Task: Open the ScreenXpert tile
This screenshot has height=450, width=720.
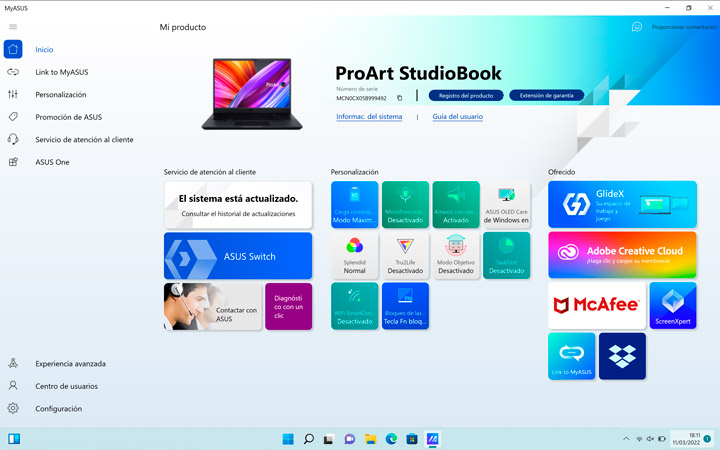Action: 673,305
